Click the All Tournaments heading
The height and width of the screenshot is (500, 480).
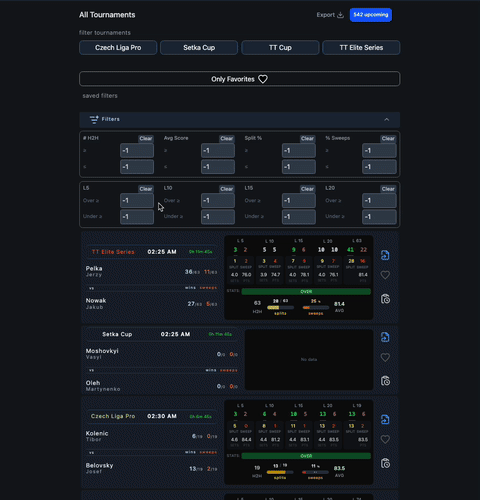point(107,15)
